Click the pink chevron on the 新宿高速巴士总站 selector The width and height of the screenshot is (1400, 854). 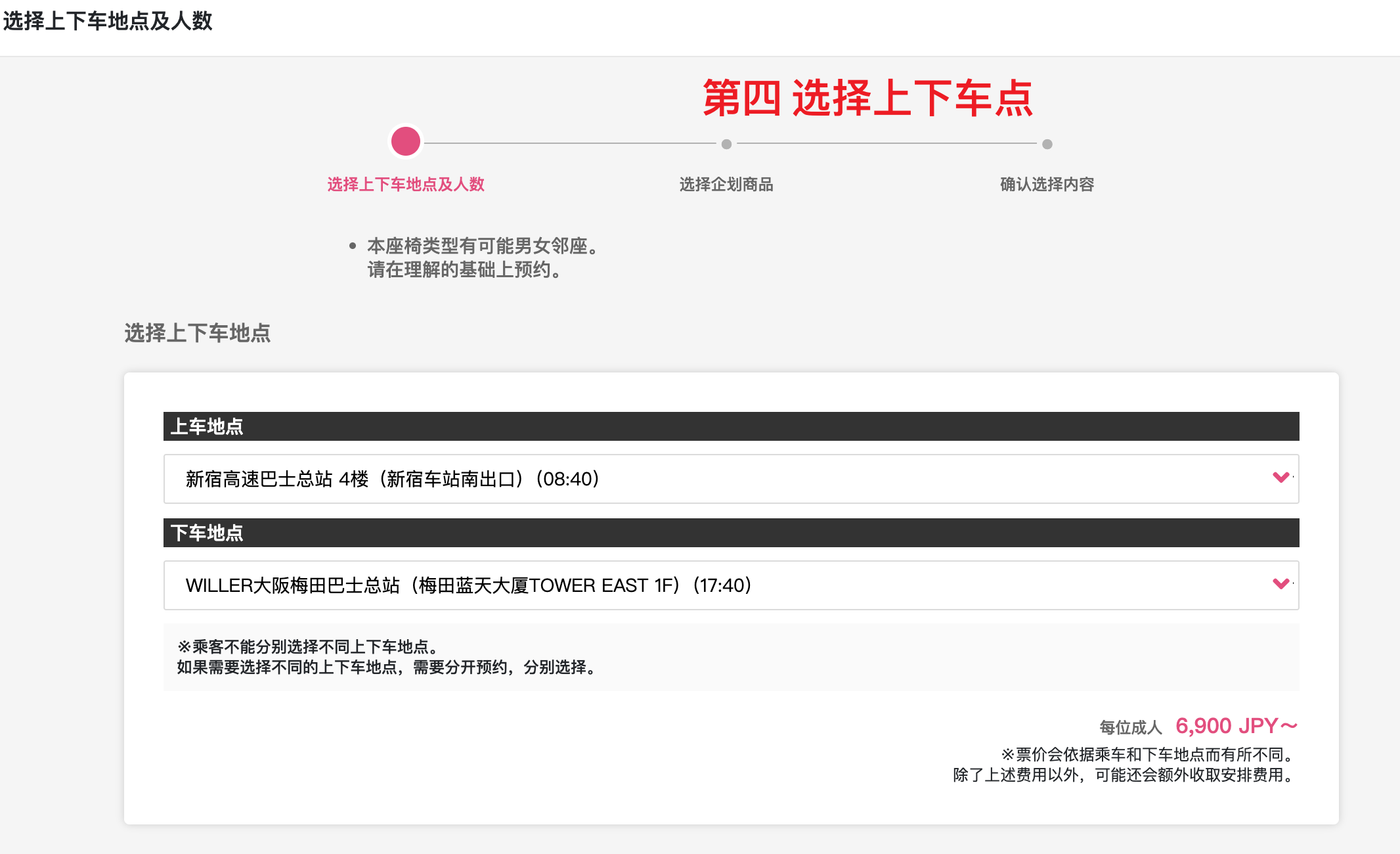[1280, 478]
